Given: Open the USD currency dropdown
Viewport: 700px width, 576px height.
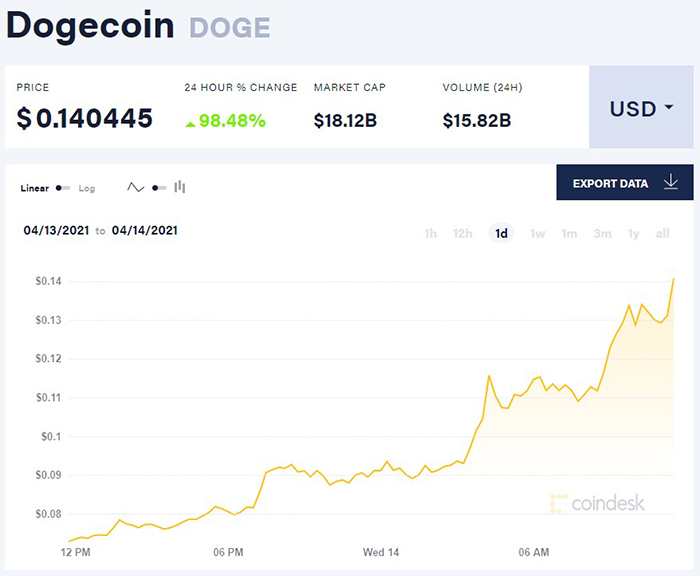Looking at the screenshot, I should click(x=641, y=108).
